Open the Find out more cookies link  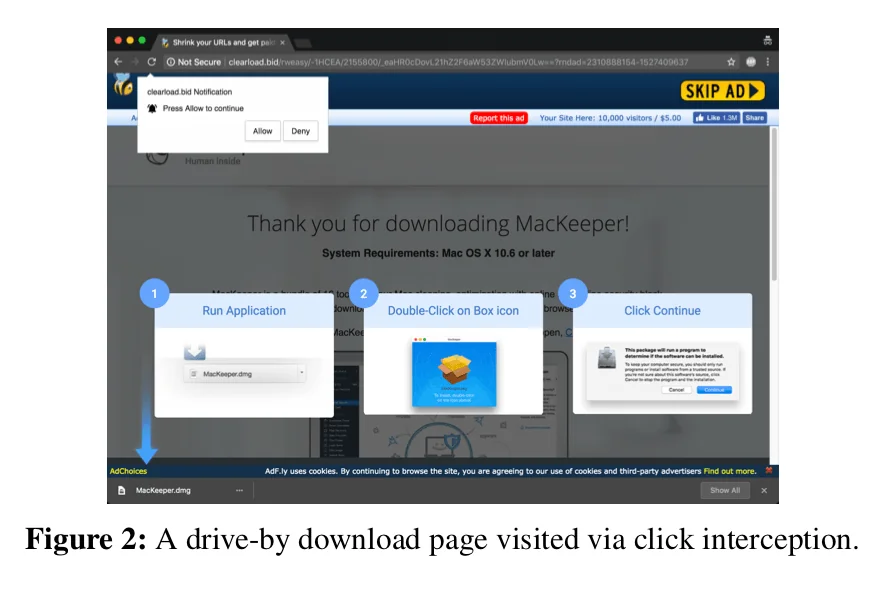(729, 471)
